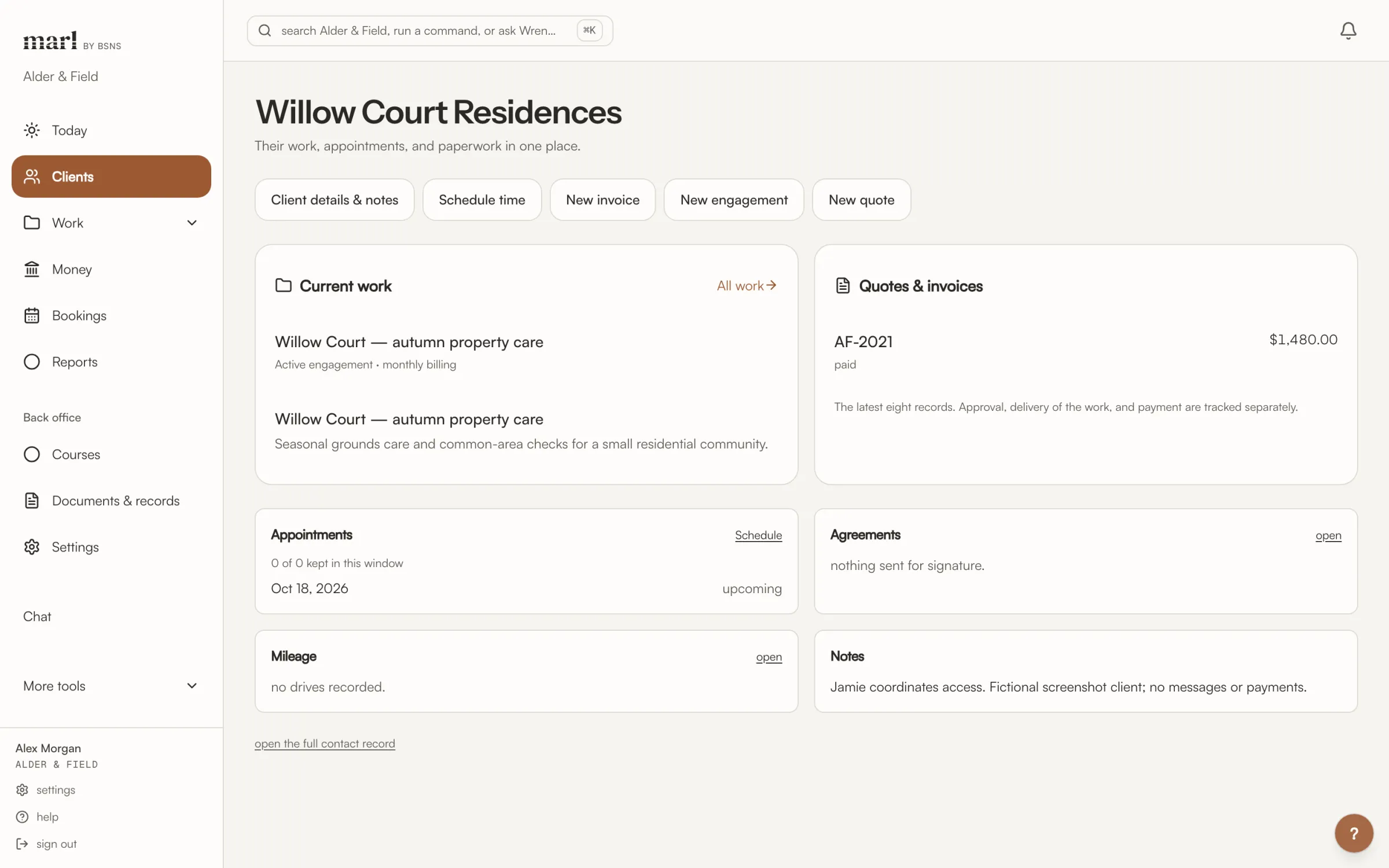Click the Alder & Field workspace name
This screenshot has width=1389, height=868.
(x=61, y=76)
